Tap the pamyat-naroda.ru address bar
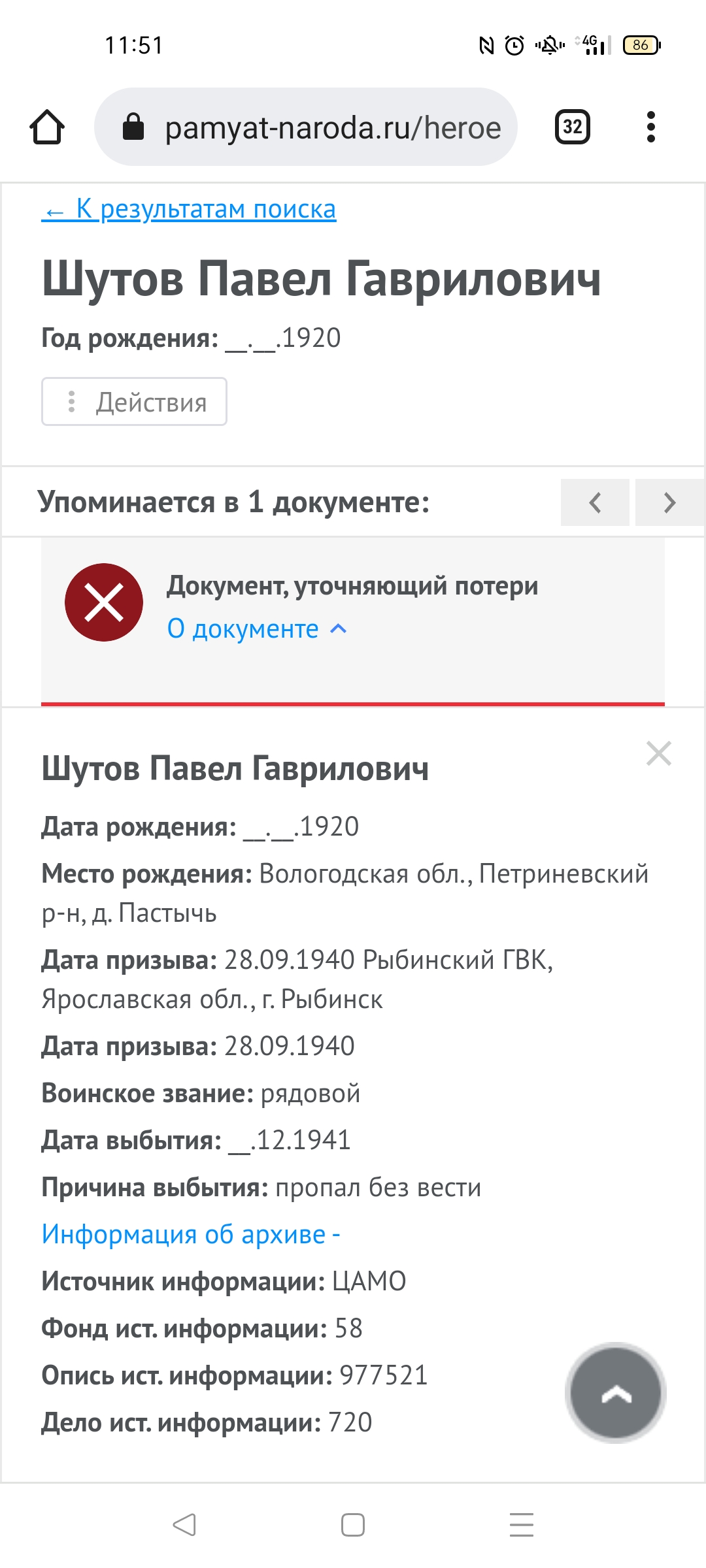This screenshot has height=1568, width=706. pos(332,127)
